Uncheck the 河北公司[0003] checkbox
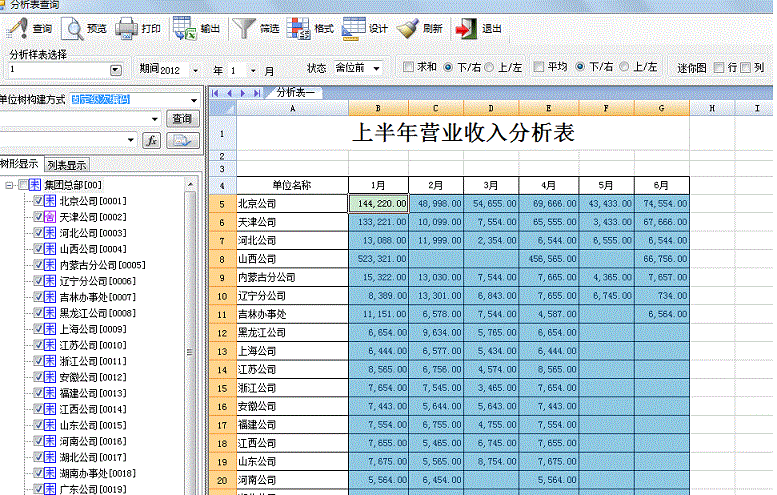Image resolution: width=777 pixels, height=495 pixels. tap(38, 232)
